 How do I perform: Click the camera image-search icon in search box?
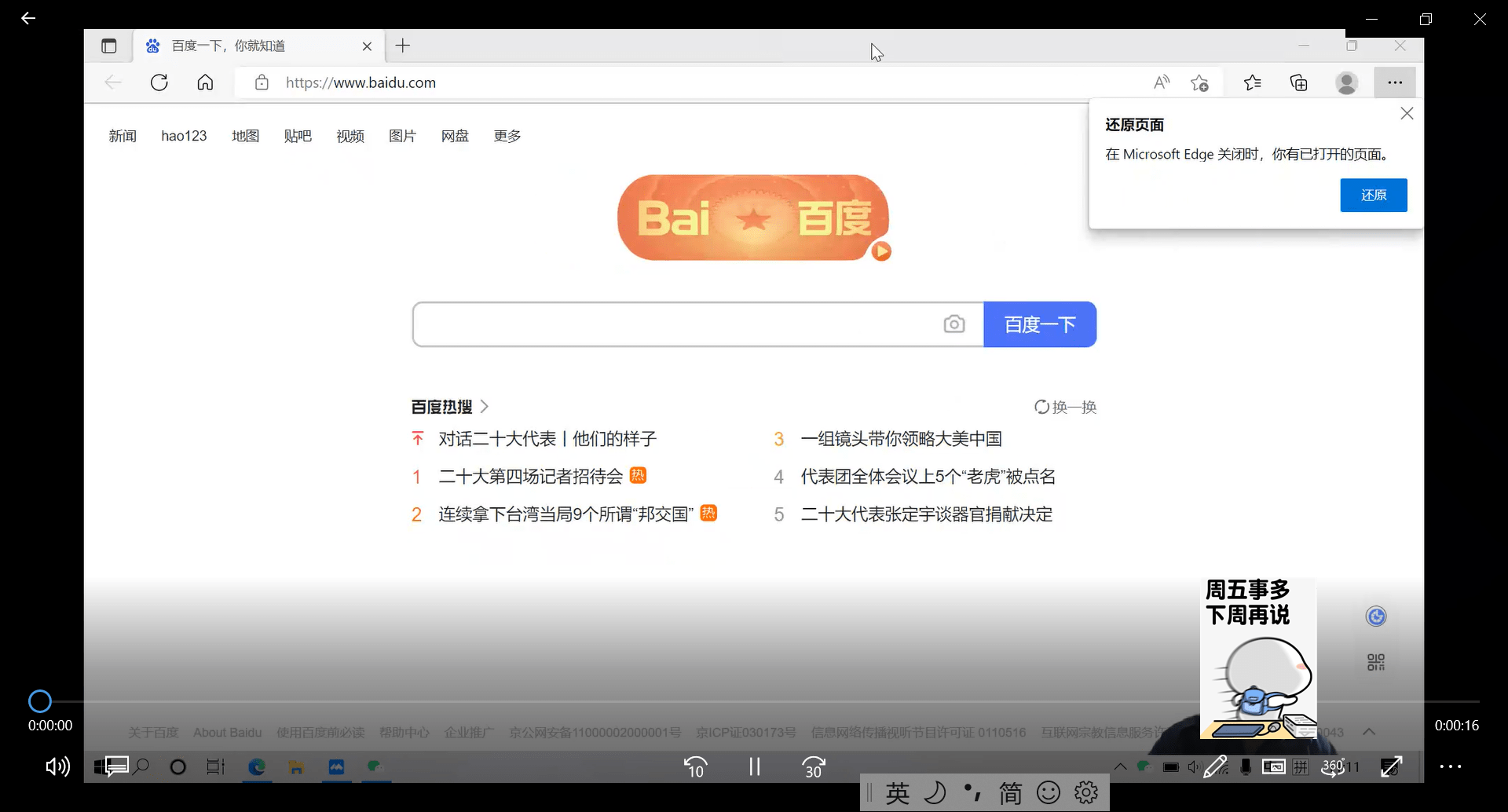pos(954,324)
